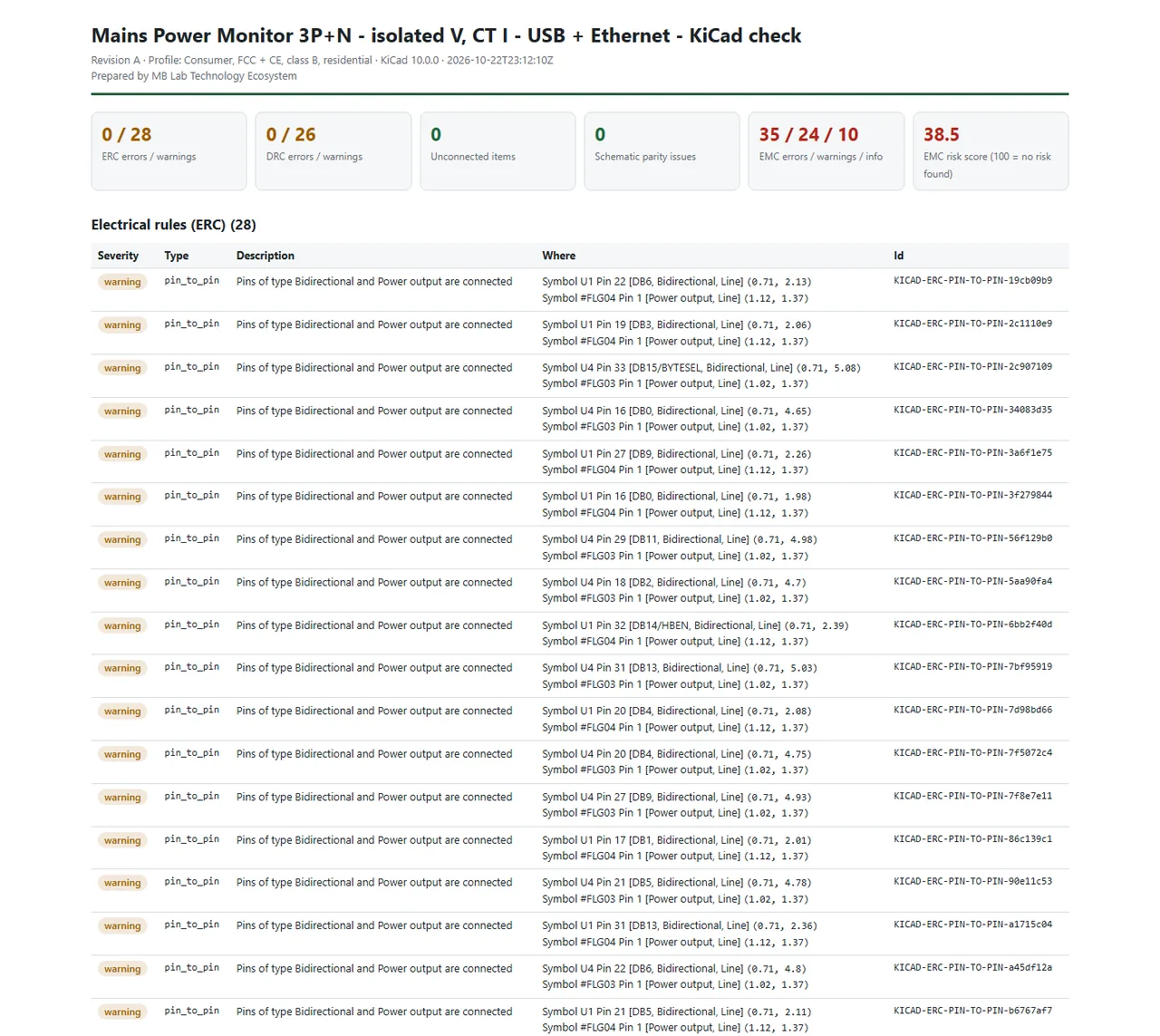The width and height of the screenshot is (1160, 1036).
Task: Click ID KICAD-ERC-PIN-TO-PIN-86c139c1
Action: pos(973,839)
